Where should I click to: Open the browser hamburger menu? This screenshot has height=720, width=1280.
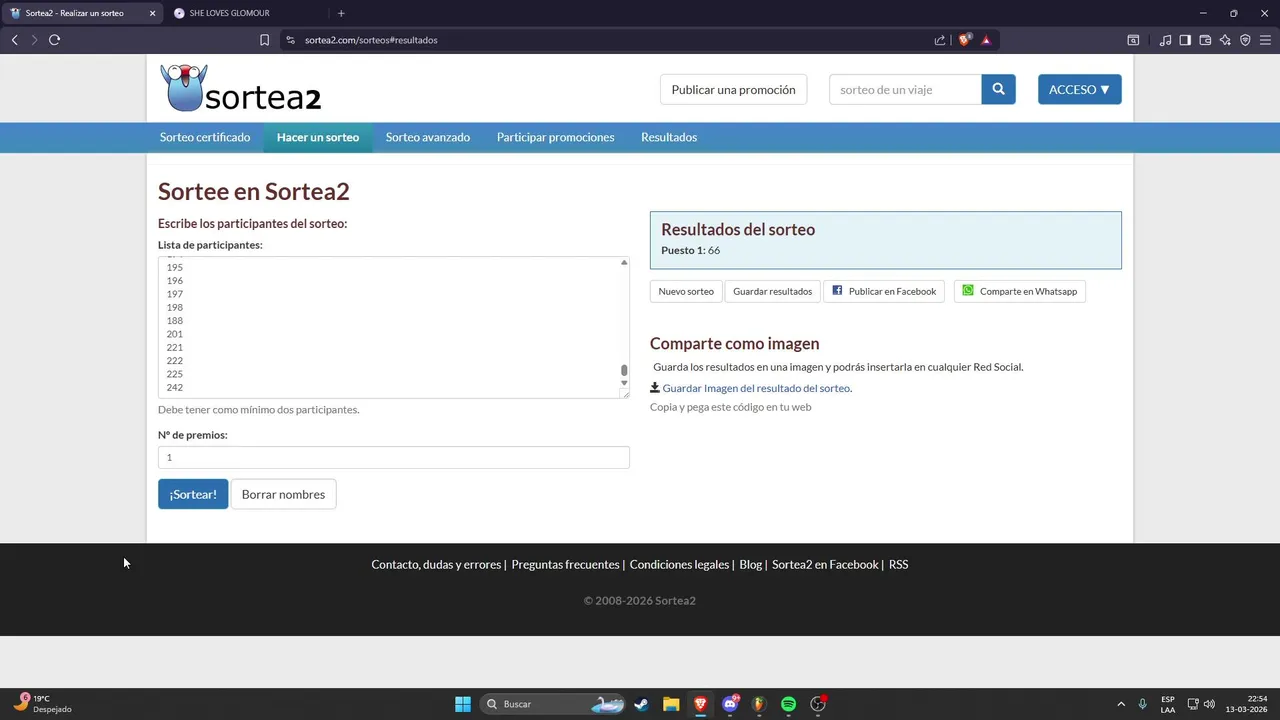1265,40
